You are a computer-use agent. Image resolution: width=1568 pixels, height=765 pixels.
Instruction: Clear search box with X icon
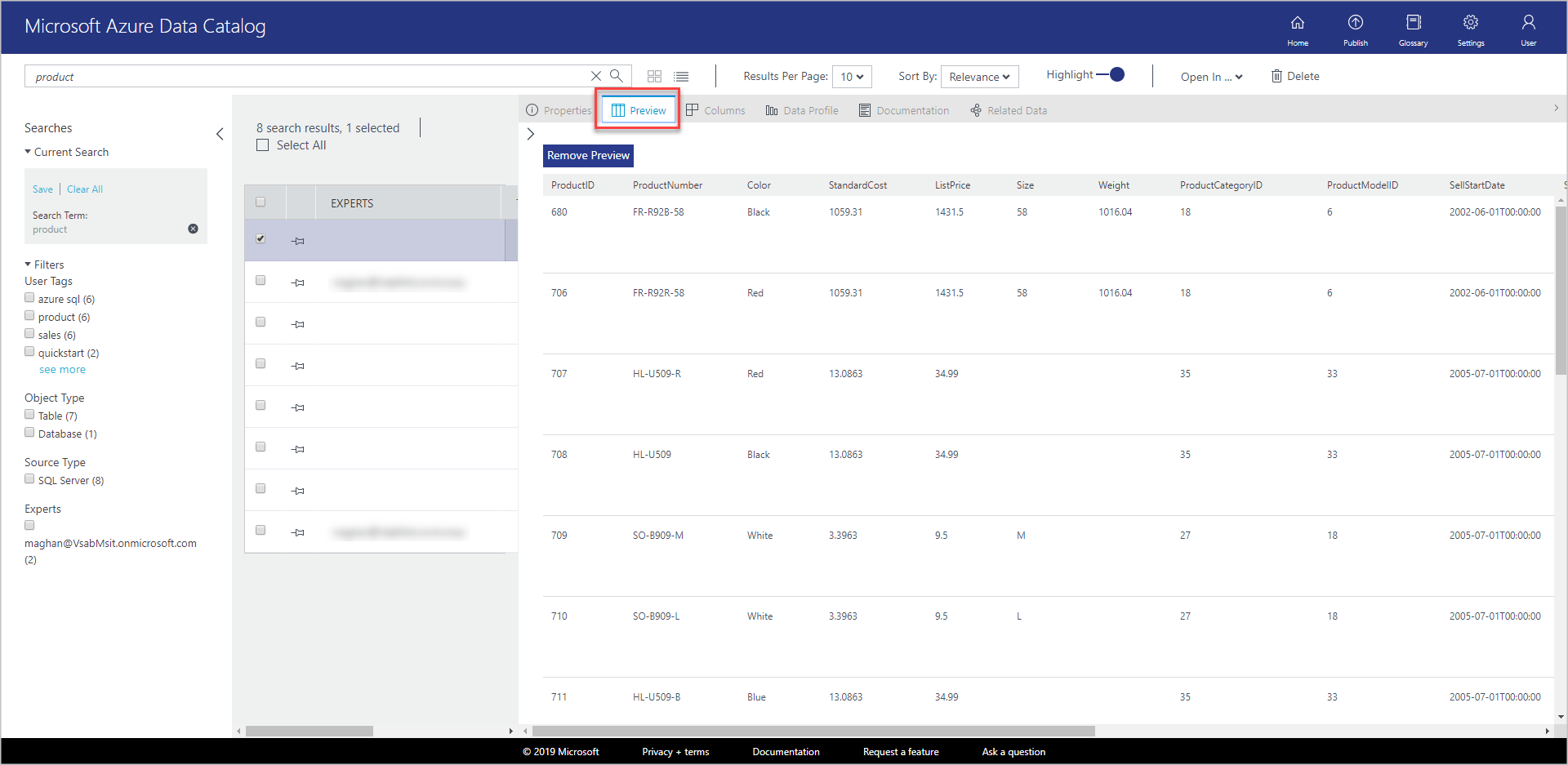(596, 76)
